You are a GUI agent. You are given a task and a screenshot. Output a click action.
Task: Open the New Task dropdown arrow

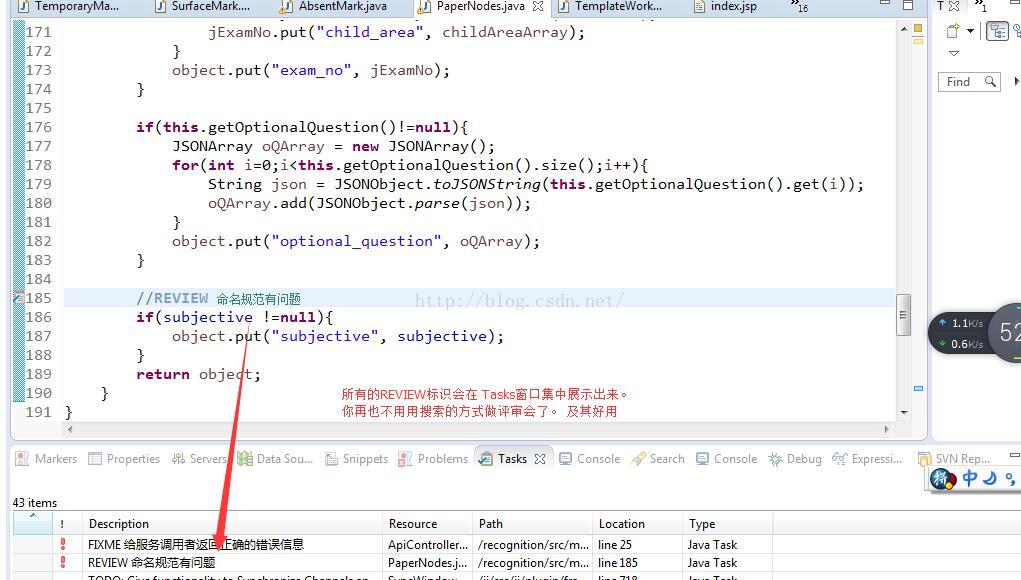[970, 31]
